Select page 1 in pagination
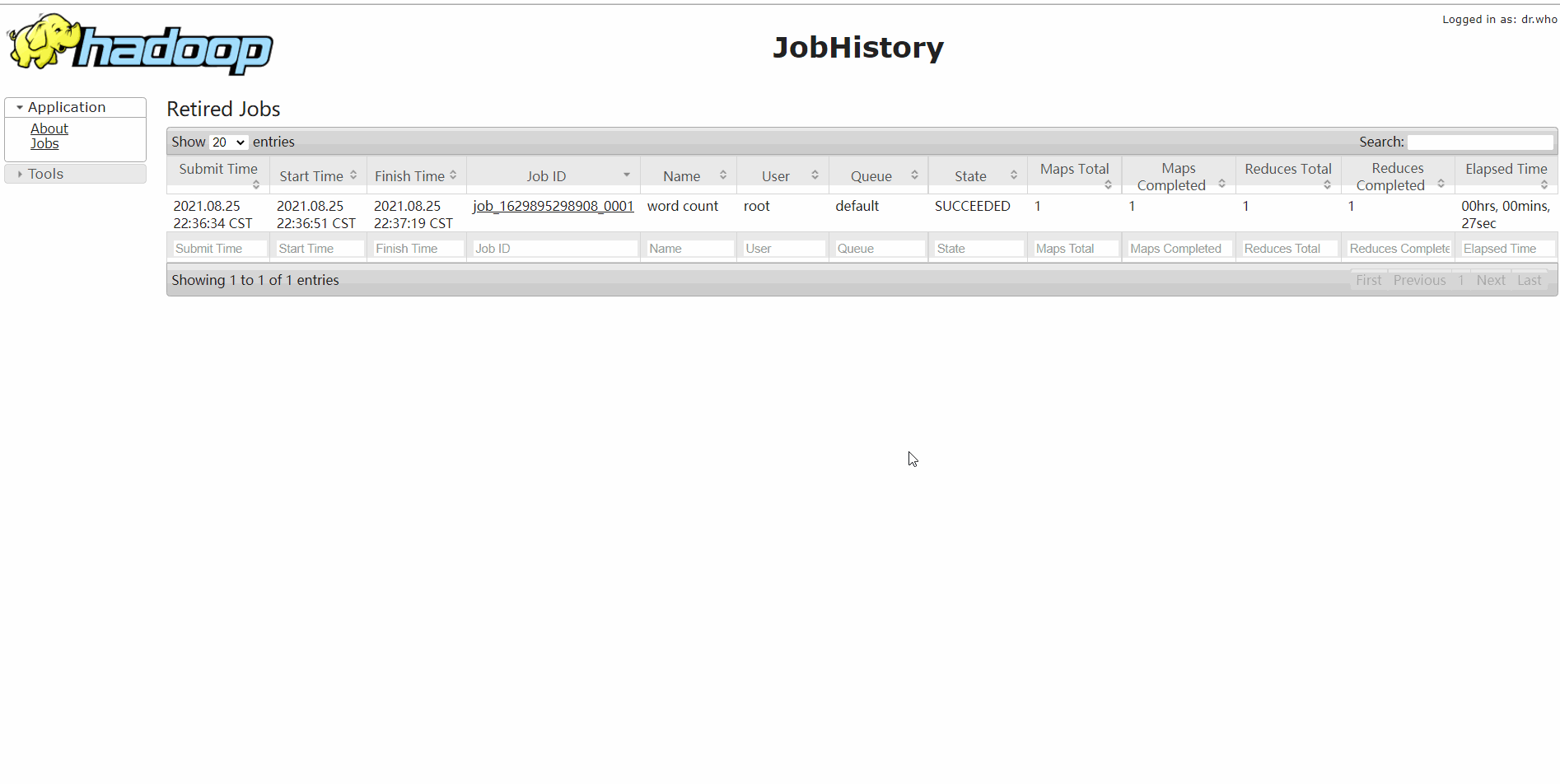 click(x=1461, y=280)
